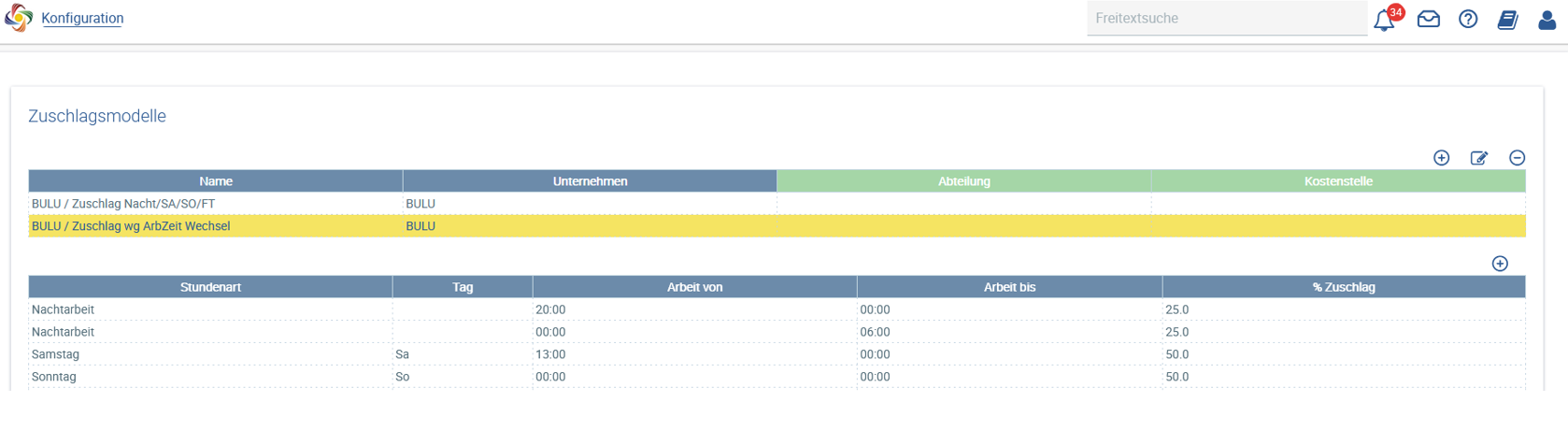Select the BULU / Zuschlag Nacht/SA/SO/FT row
The width and height of the screenshot is (1568, 431).
(x=777, y=204)
